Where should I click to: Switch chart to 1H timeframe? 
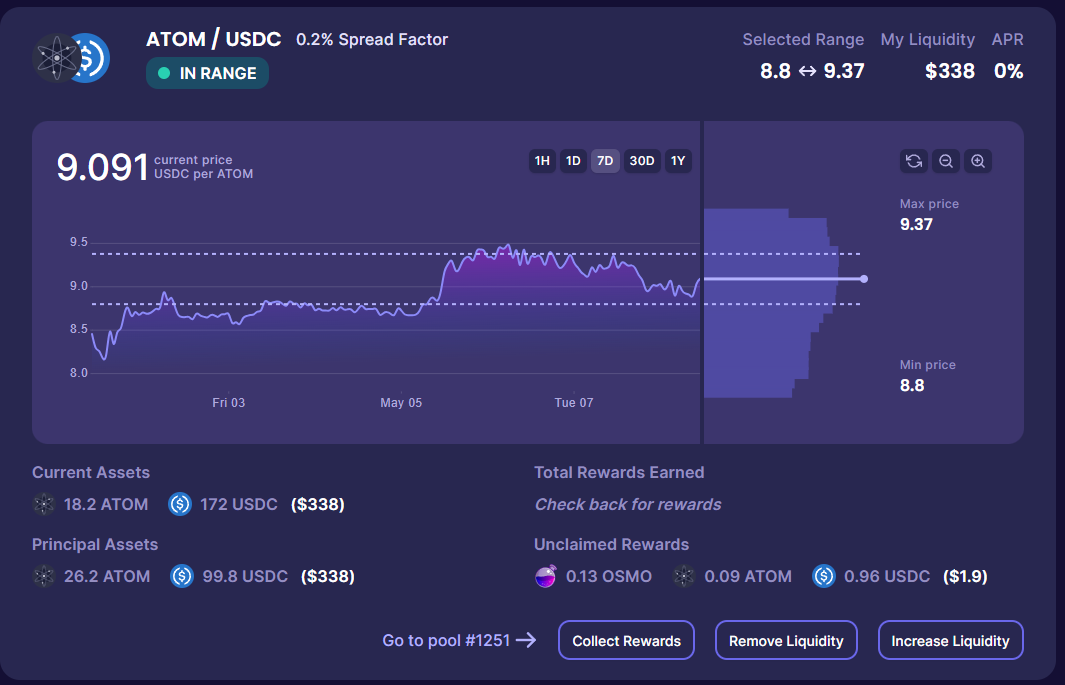[542, 161]
